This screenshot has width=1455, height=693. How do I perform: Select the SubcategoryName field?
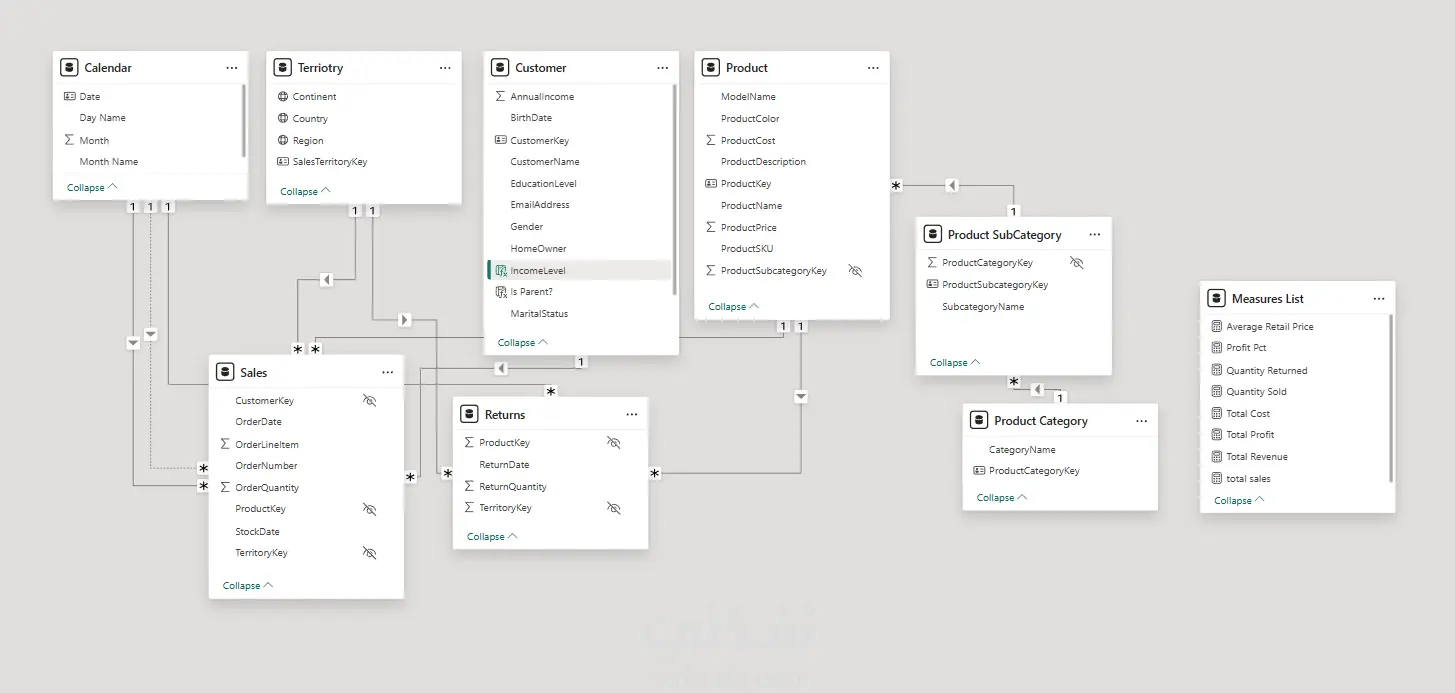pyautogui.click(x=983, y=307)
